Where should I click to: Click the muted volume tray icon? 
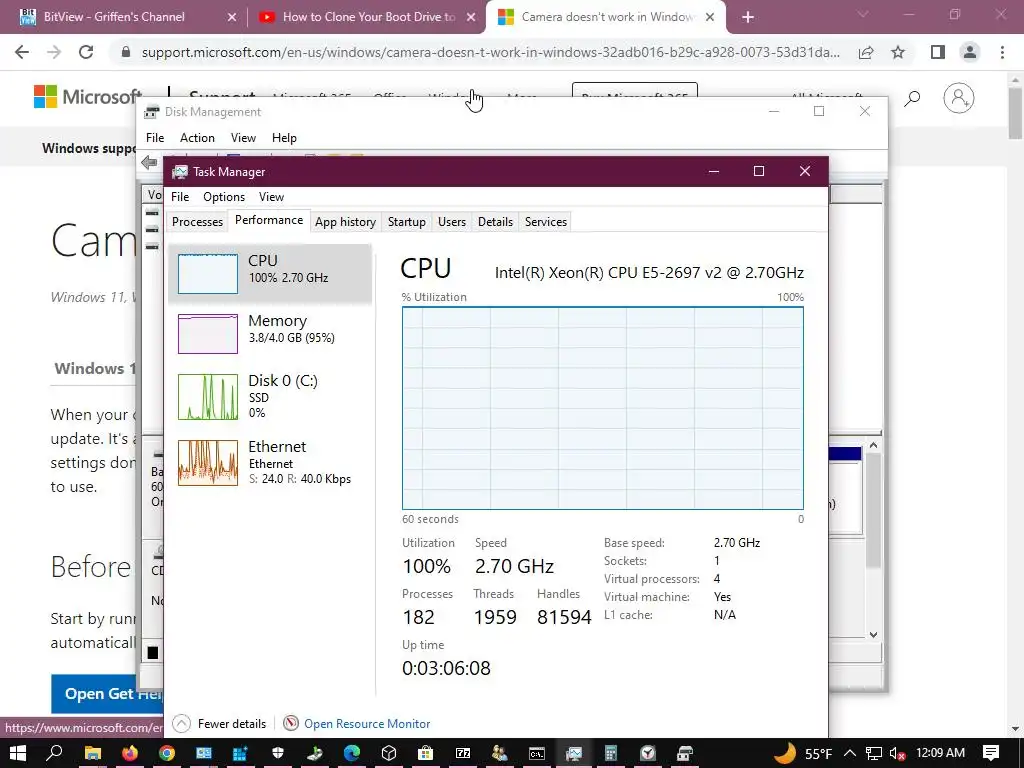point(897,753)
